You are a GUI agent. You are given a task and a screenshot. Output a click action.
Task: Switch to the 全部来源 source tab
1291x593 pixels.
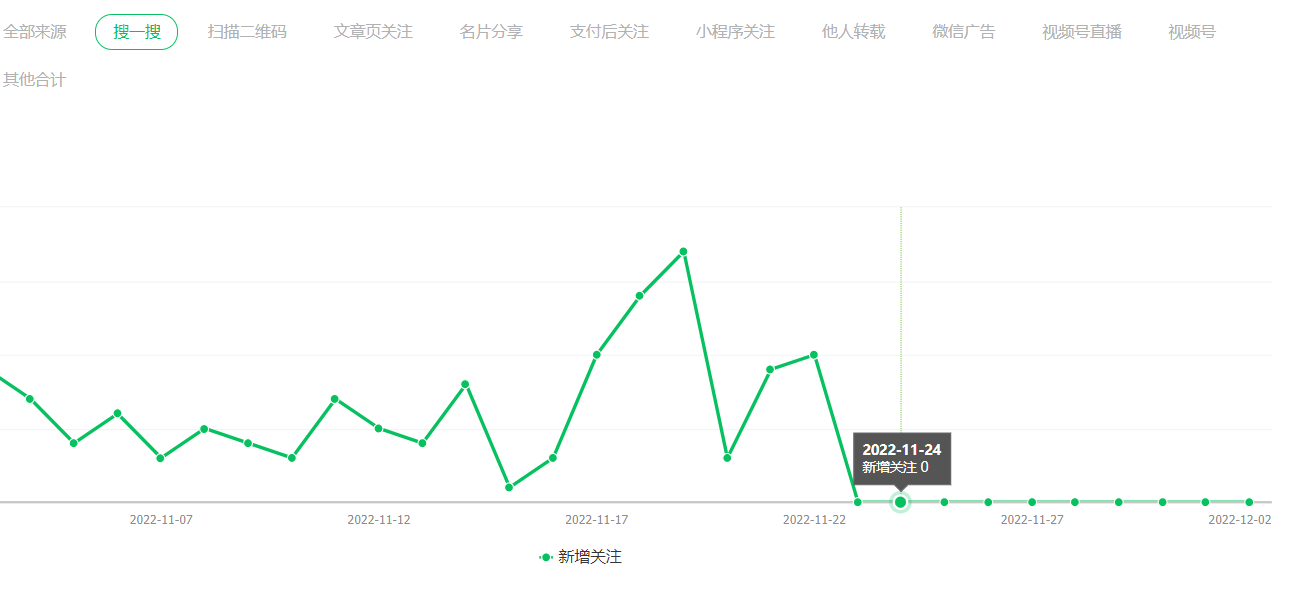tap(35, 32)
